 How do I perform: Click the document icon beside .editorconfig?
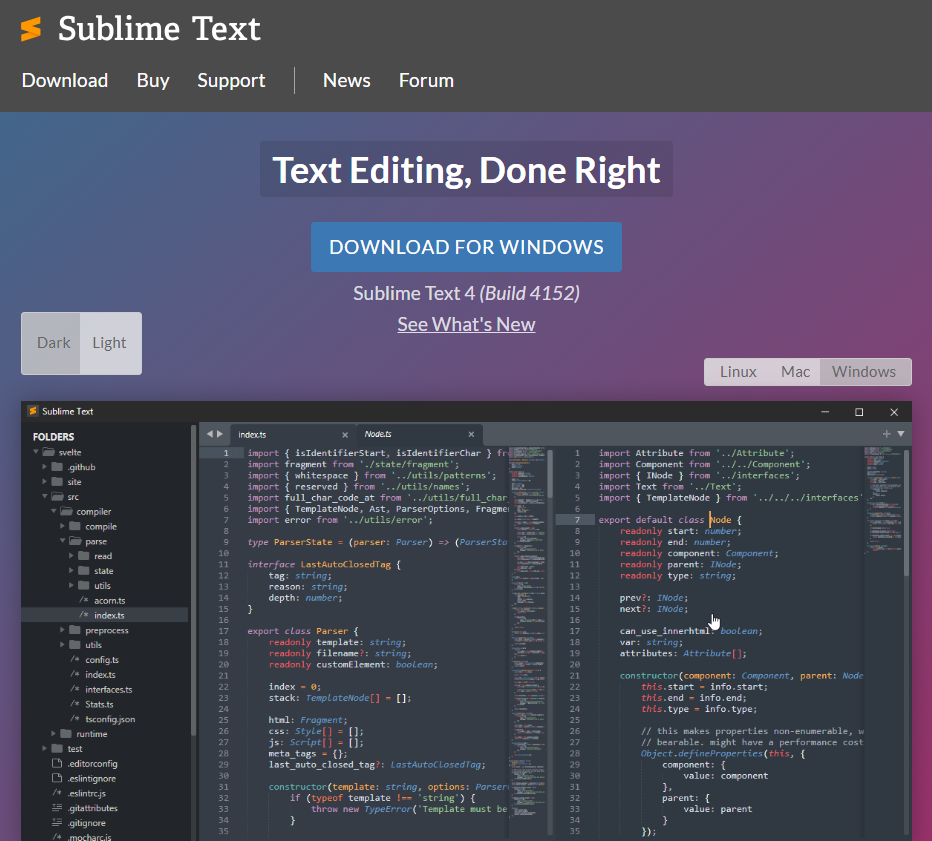(57, 763)
